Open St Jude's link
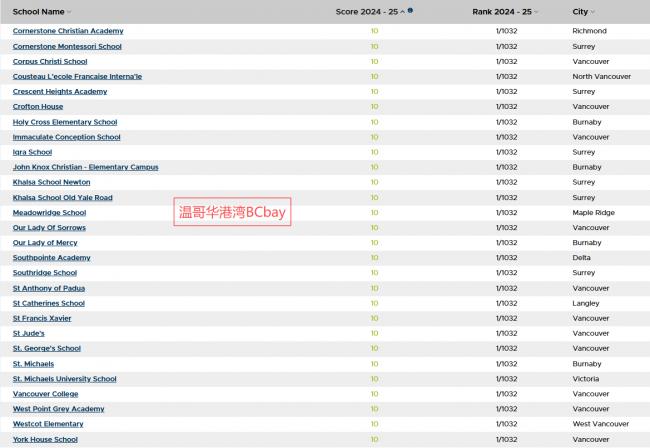This screenshot has height=448, width=650. coord(29,333)
